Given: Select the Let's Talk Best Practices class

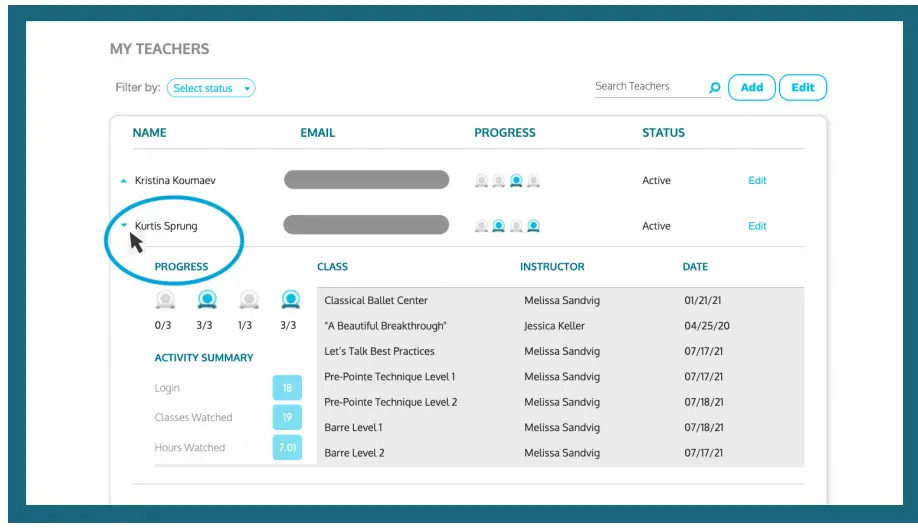Looking at the screenshot, I should [x=379, y=351].
